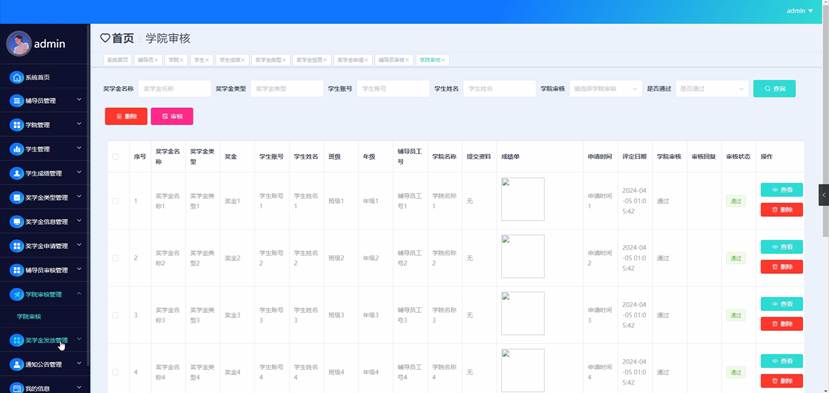
Task: Click the 查看 button in row 2
Action: pyautogui.click(x=781, y=247)
